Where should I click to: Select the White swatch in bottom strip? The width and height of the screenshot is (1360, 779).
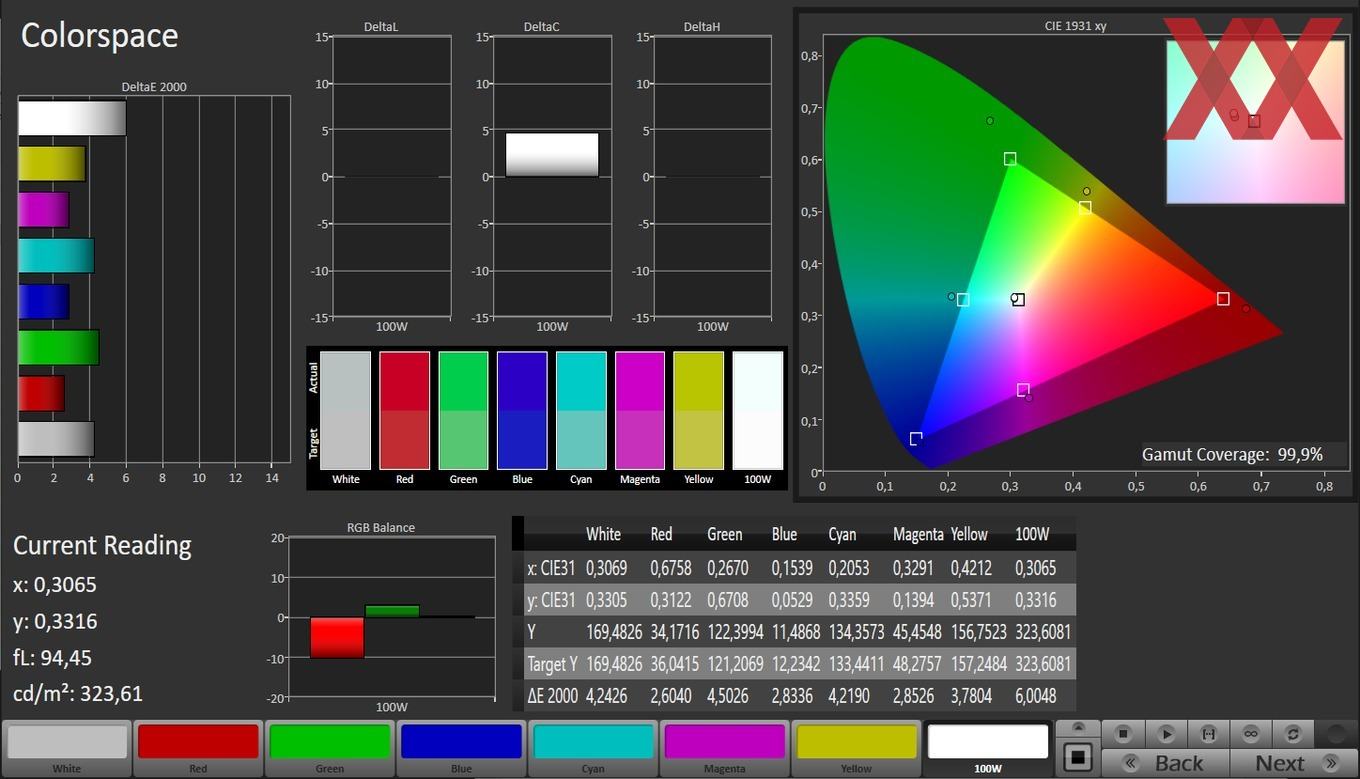[67, 748]
